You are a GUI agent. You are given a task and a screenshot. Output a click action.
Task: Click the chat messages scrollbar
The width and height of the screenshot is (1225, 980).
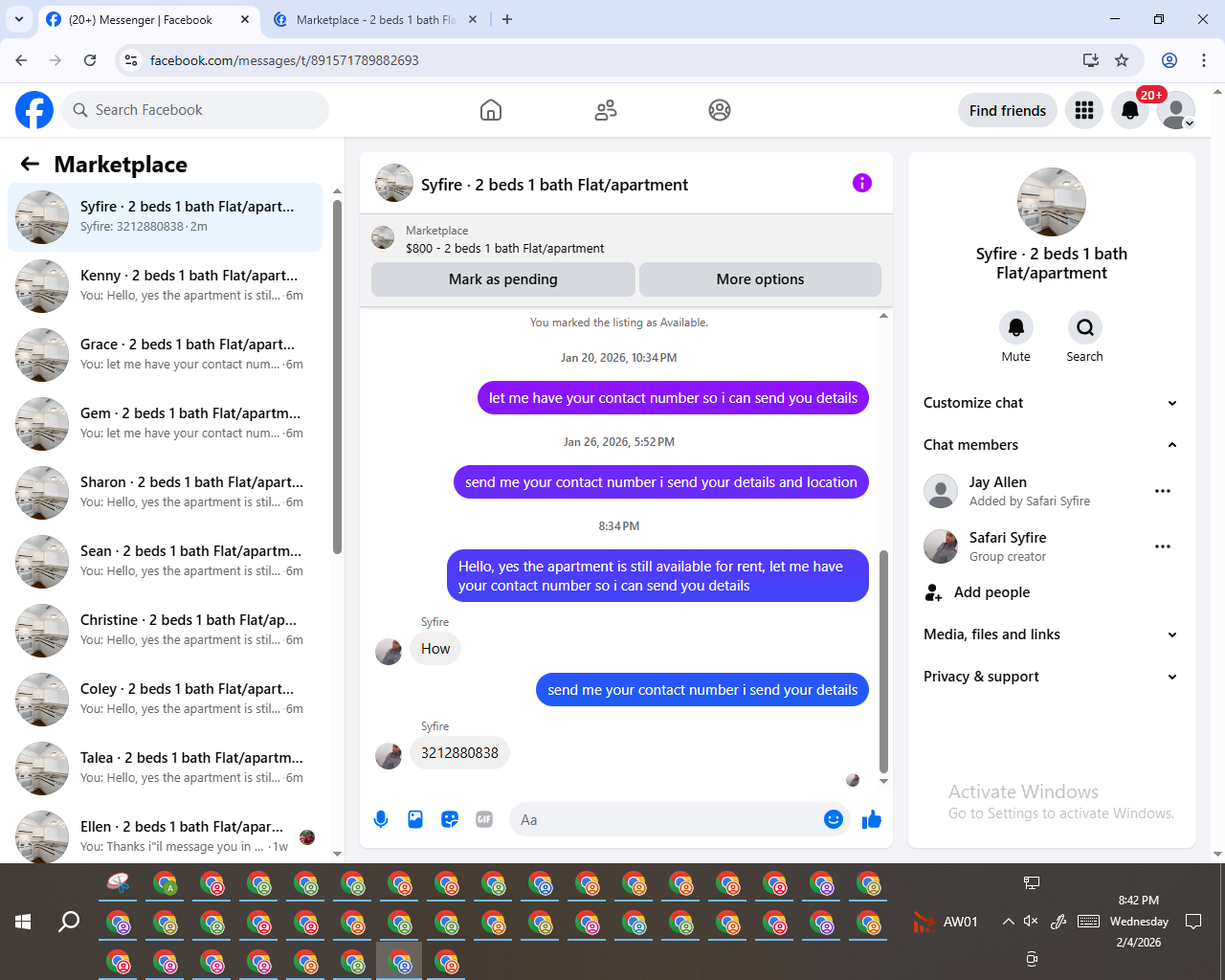tap(883, 660)
